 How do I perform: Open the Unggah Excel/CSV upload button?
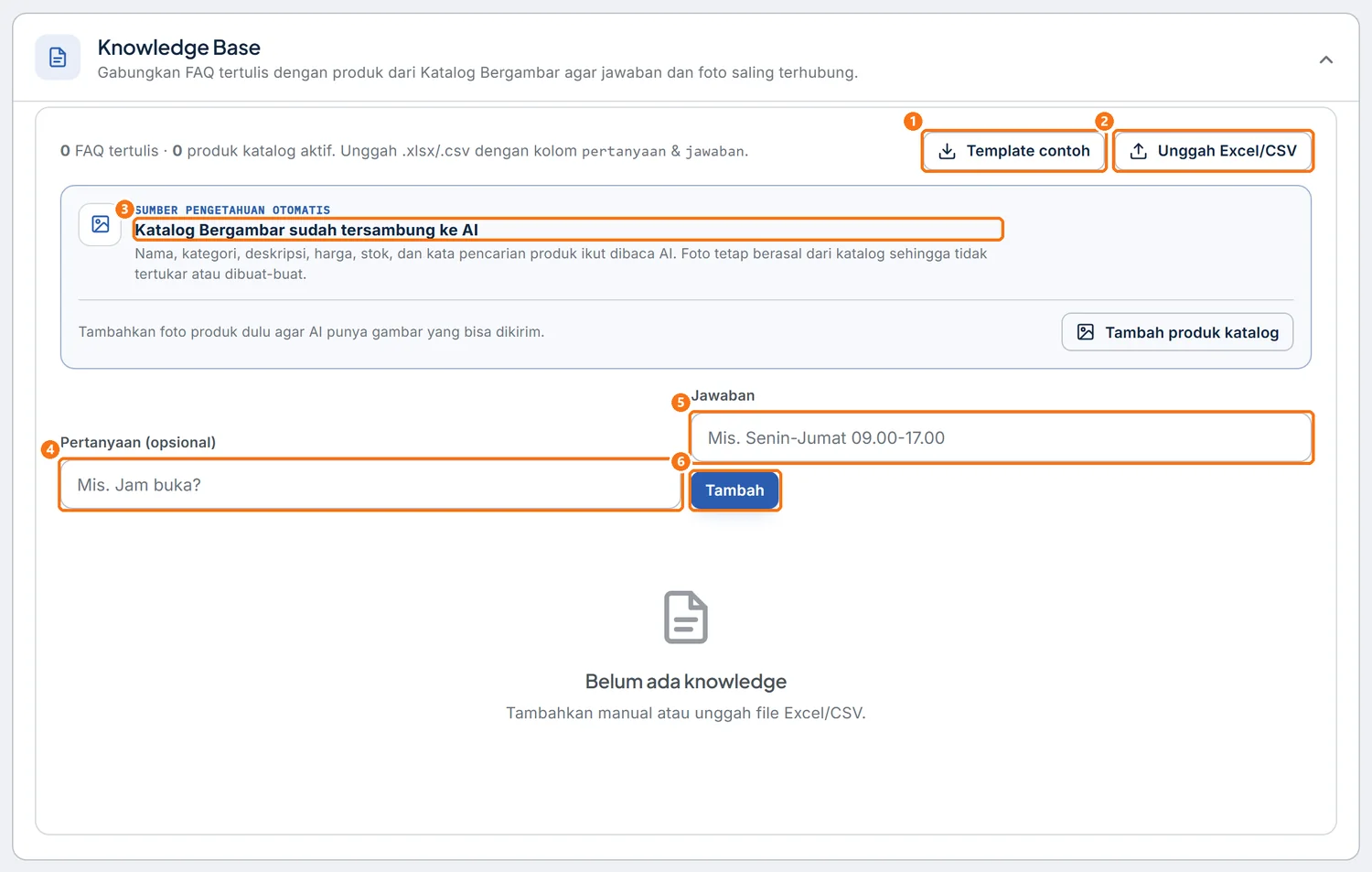point(1213,151)
